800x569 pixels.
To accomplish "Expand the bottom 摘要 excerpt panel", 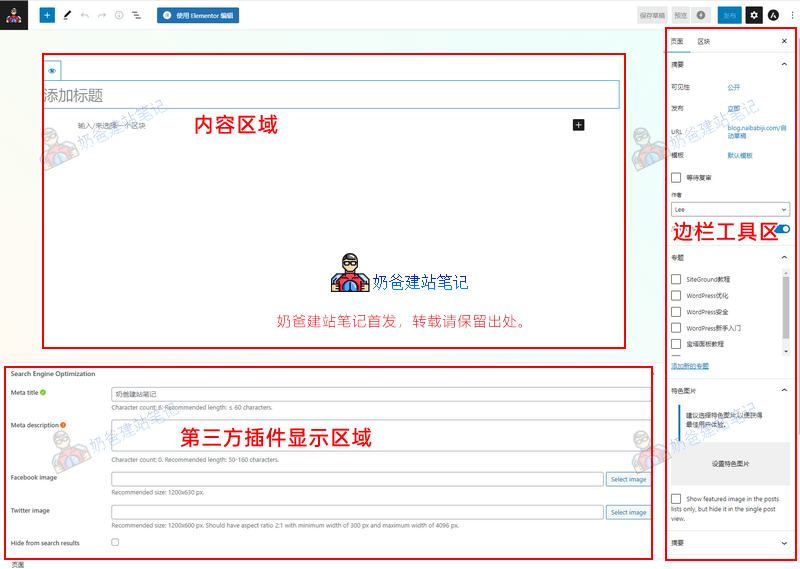I will pos(784,543).
